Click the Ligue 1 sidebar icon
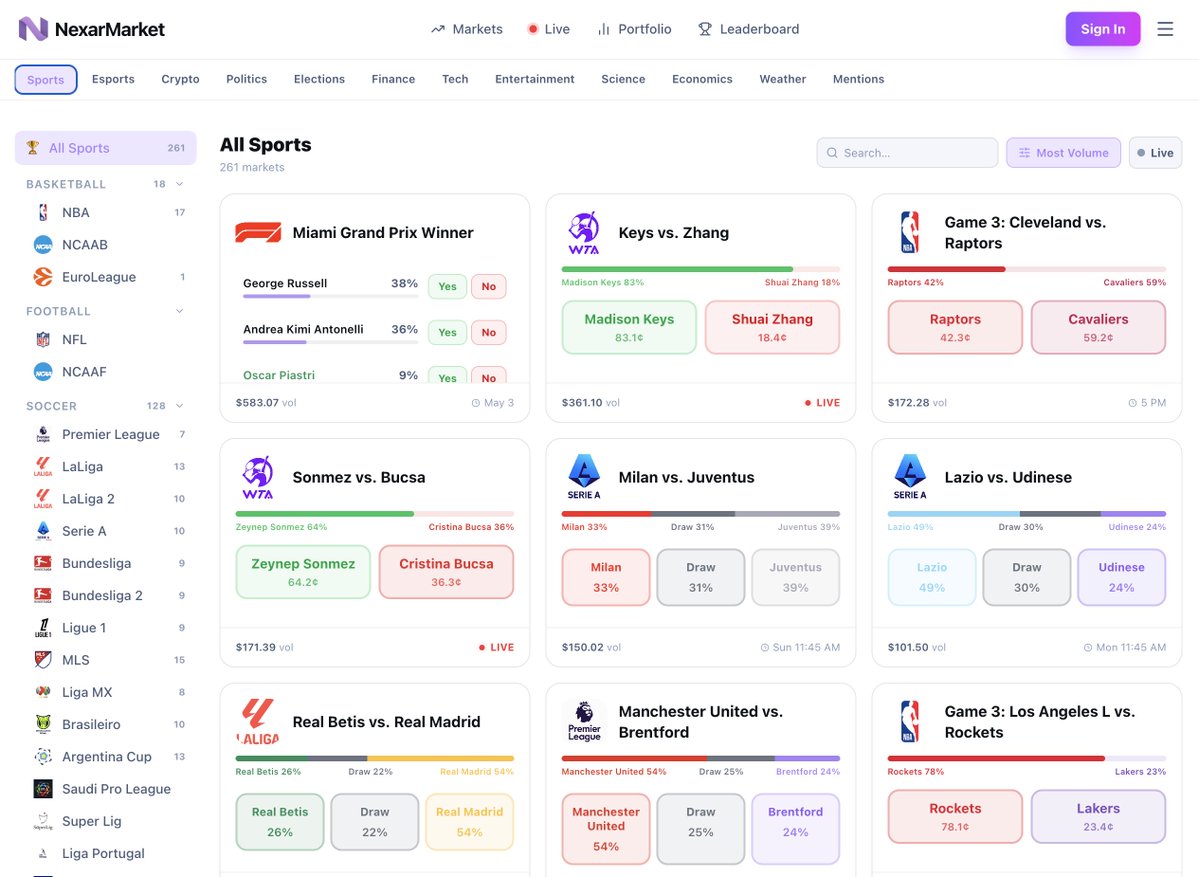 point(43,628)
